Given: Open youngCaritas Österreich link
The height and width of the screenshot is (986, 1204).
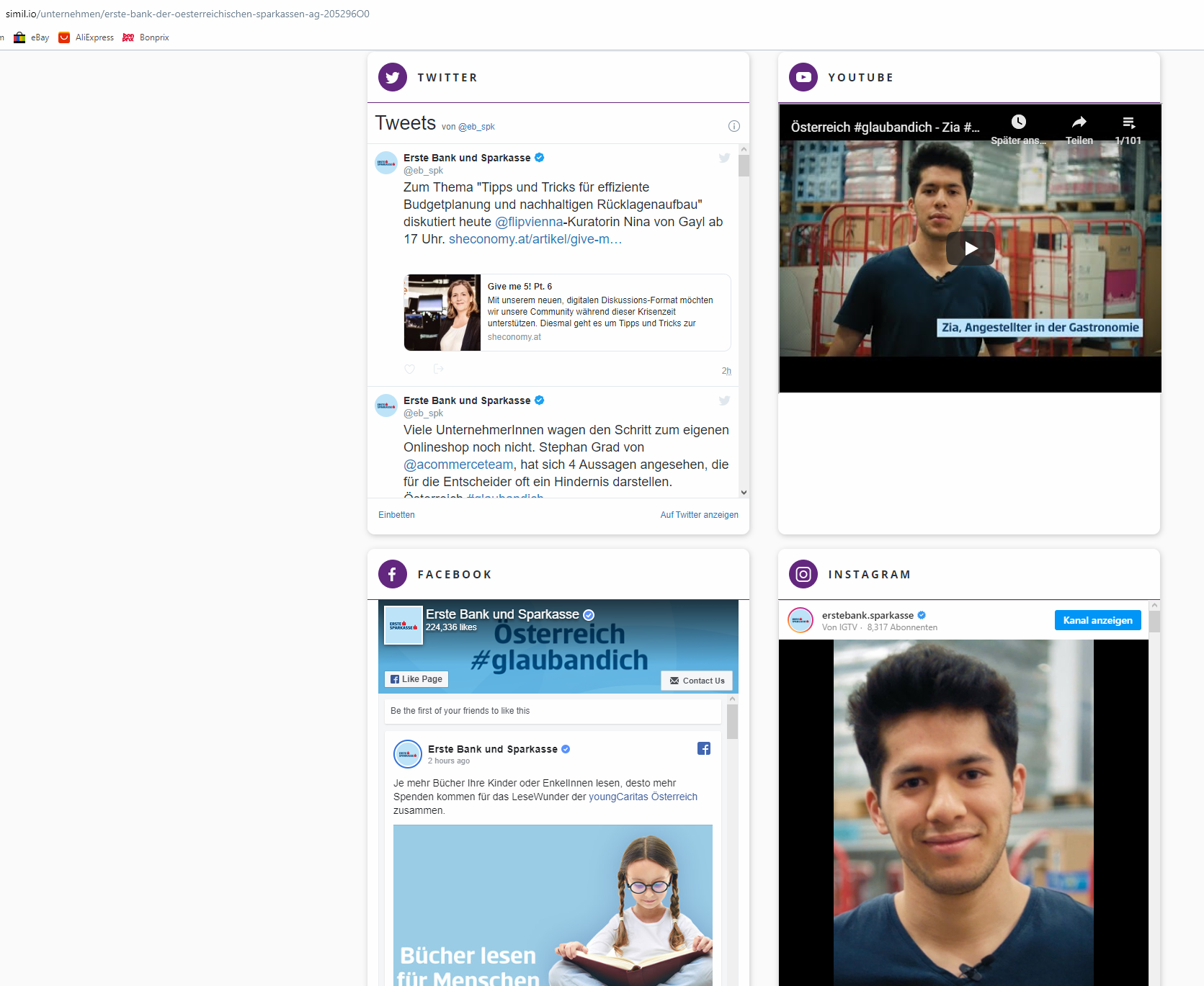Looking at the screenshot, I should coord(643,797).
